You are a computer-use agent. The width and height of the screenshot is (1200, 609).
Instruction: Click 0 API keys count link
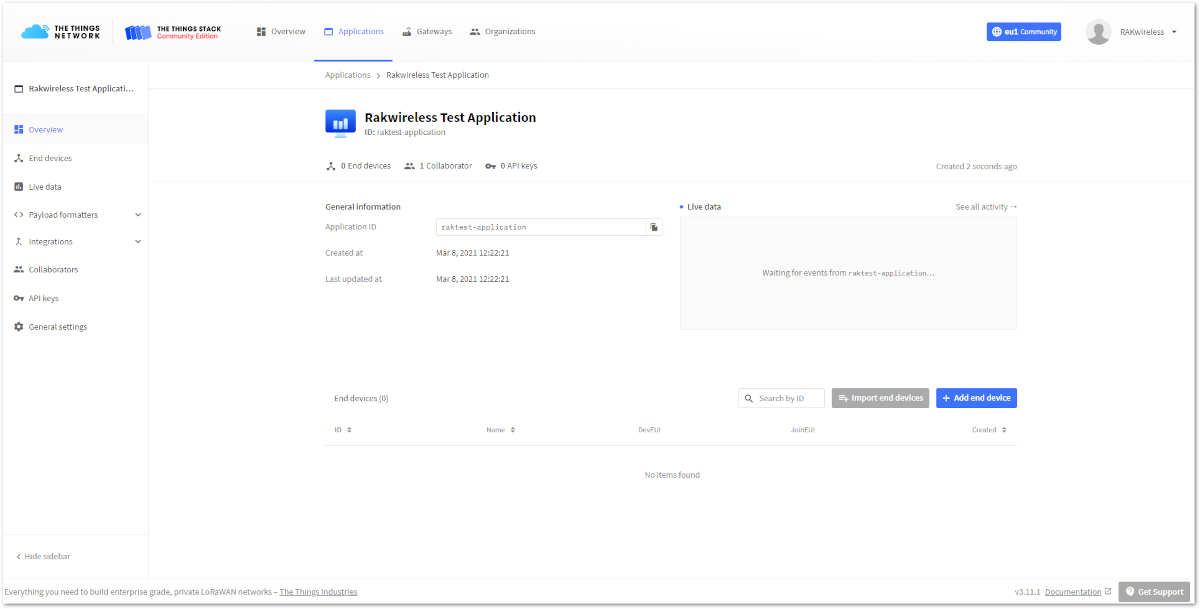click(x=511, y=166)
